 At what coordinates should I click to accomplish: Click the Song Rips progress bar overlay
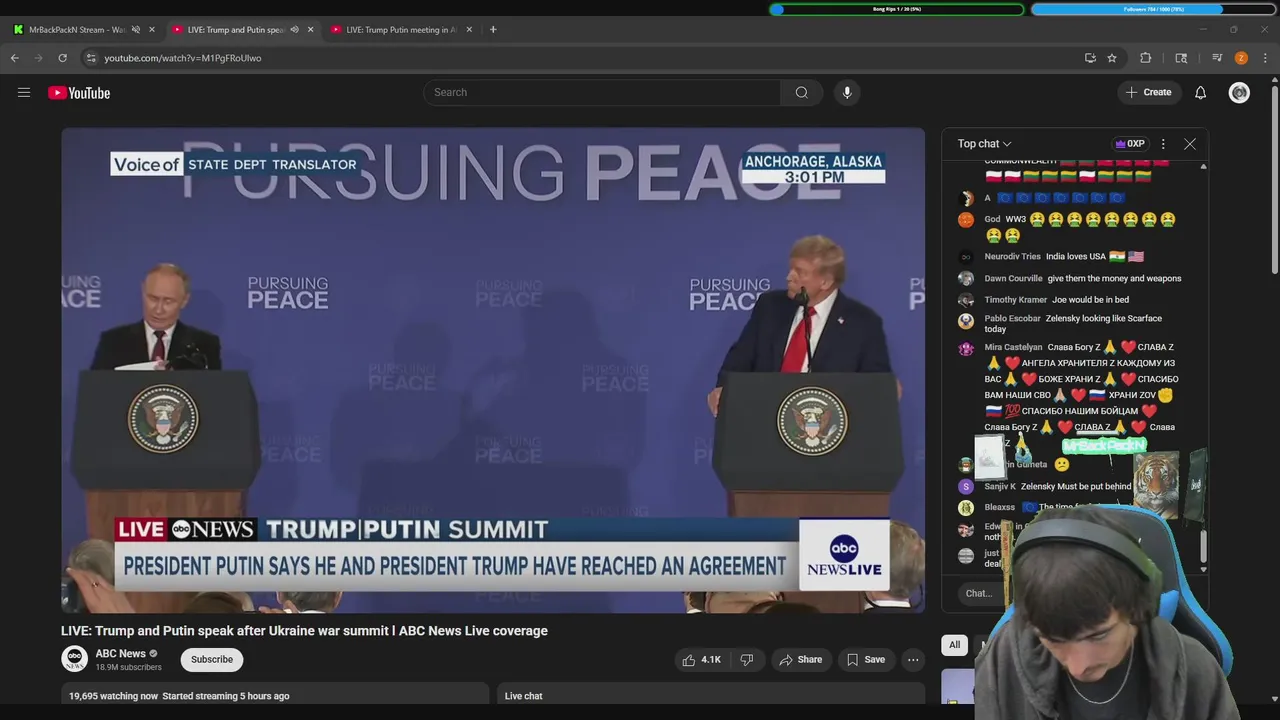(x=897, y=9)
